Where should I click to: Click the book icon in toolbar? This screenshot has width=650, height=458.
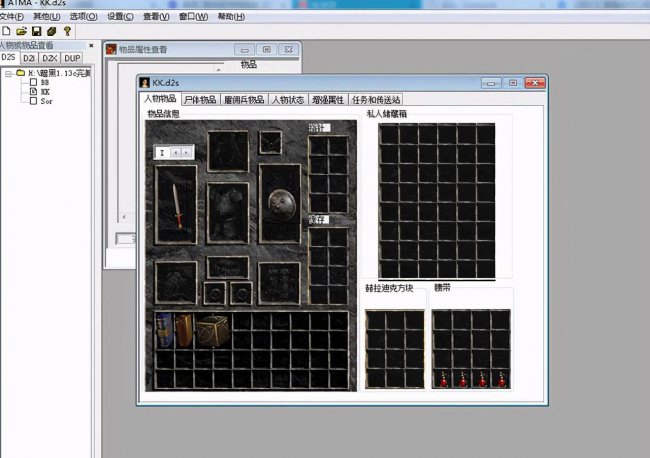pyautogui.click(x=51, y=31)
